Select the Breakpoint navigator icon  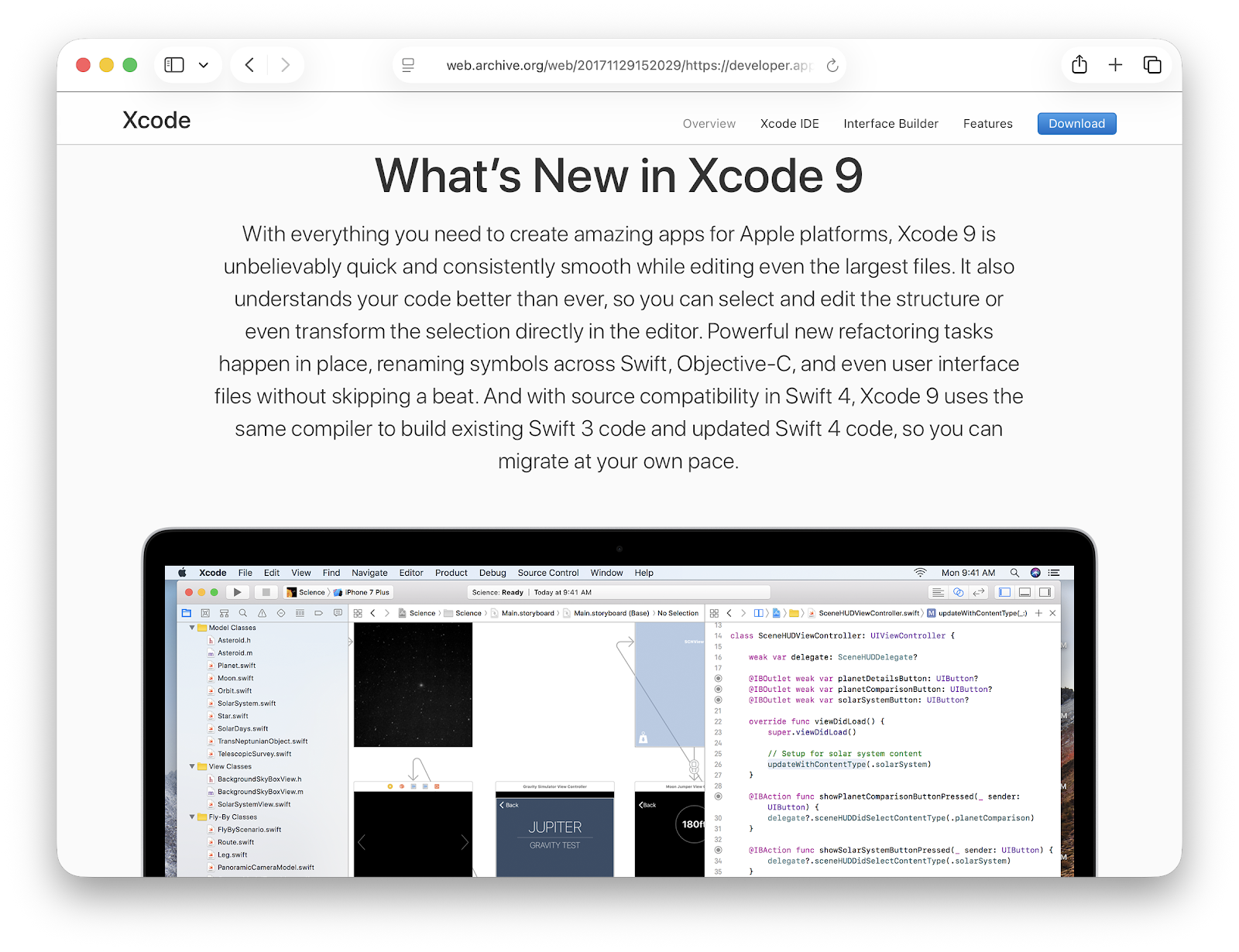(318, 613)
